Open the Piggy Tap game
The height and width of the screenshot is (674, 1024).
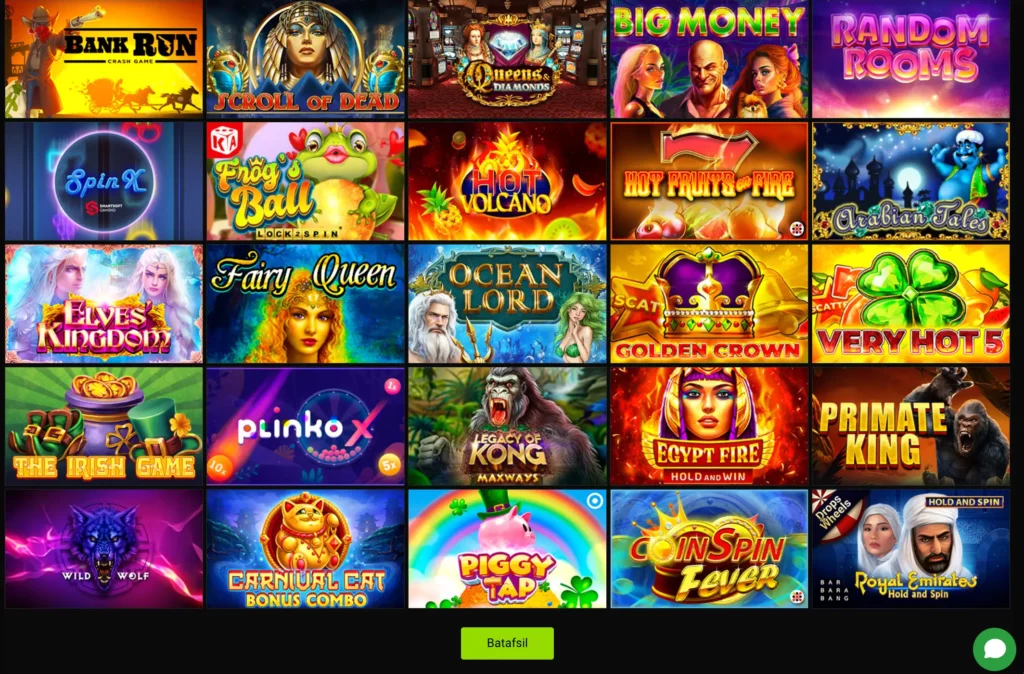(x=507, y=549)
